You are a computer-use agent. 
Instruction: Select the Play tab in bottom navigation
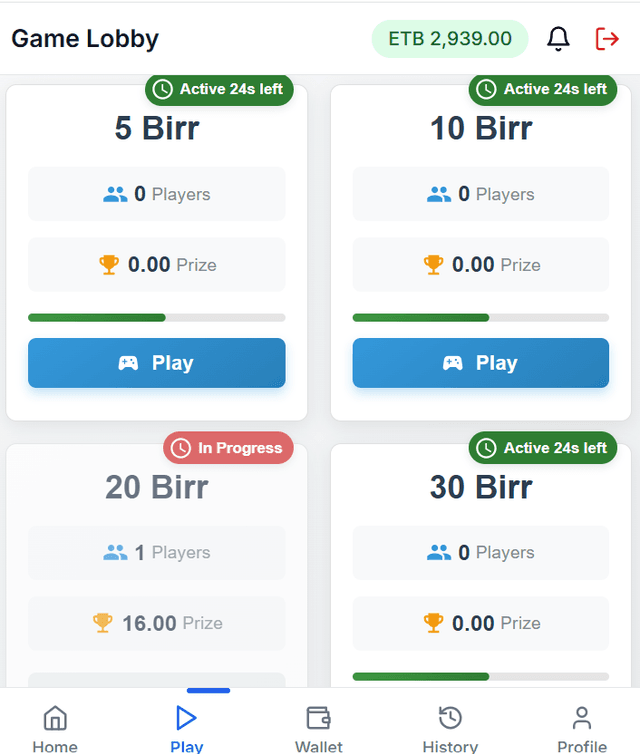click(187, 728)
